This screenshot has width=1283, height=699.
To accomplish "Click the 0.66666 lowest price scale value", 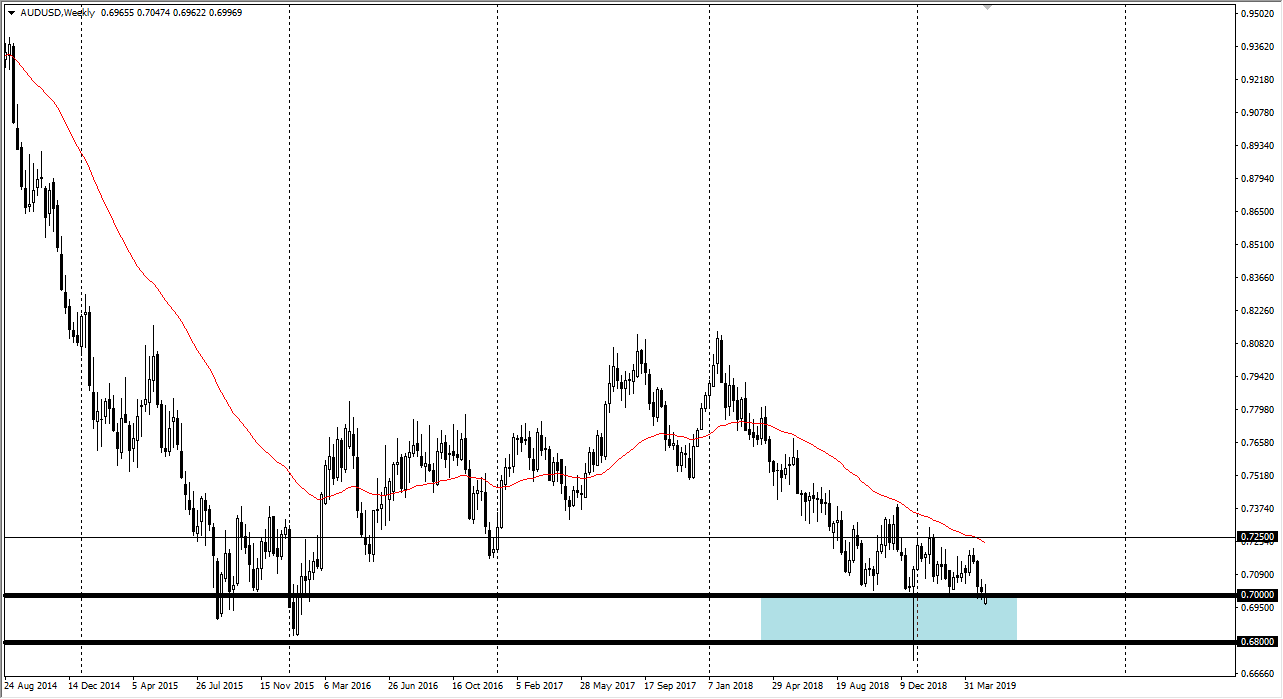I will click(x=1256, y=672).
